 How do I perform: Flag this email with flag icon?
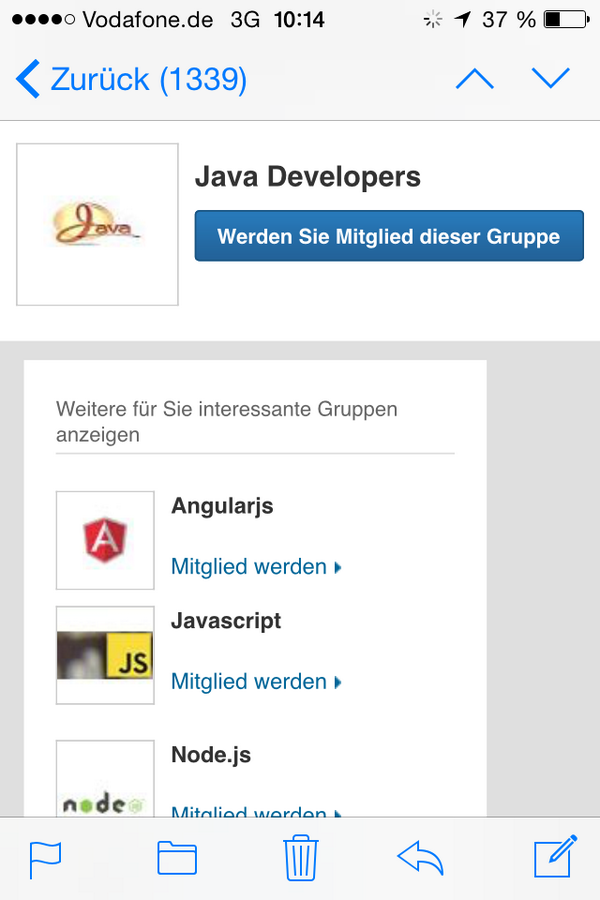click(45, 859)
